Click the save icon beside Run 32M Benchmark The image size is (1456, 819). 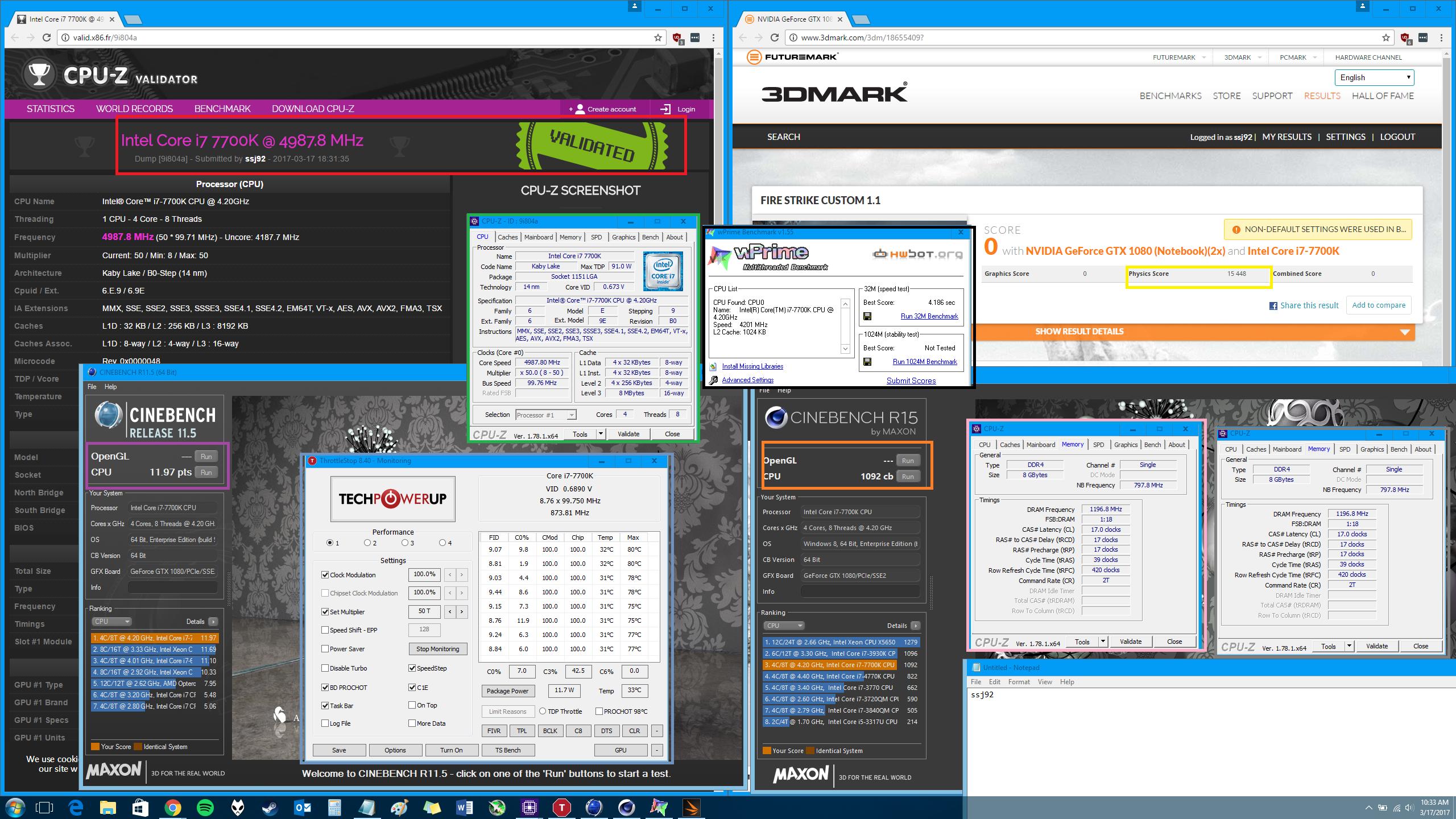coord(867,316)
